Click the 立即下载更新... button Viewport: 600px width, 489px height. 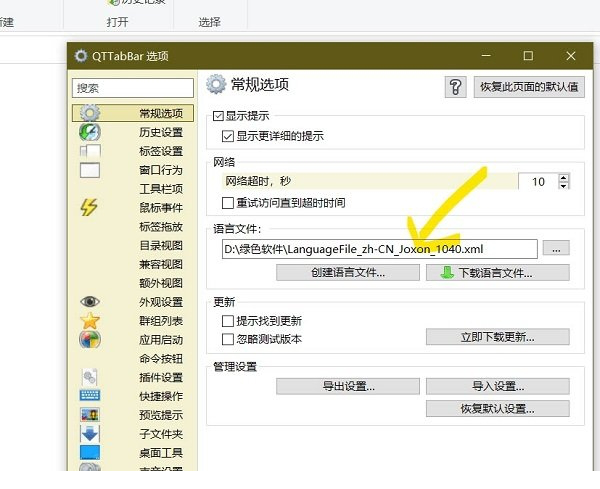coord(498,337)
